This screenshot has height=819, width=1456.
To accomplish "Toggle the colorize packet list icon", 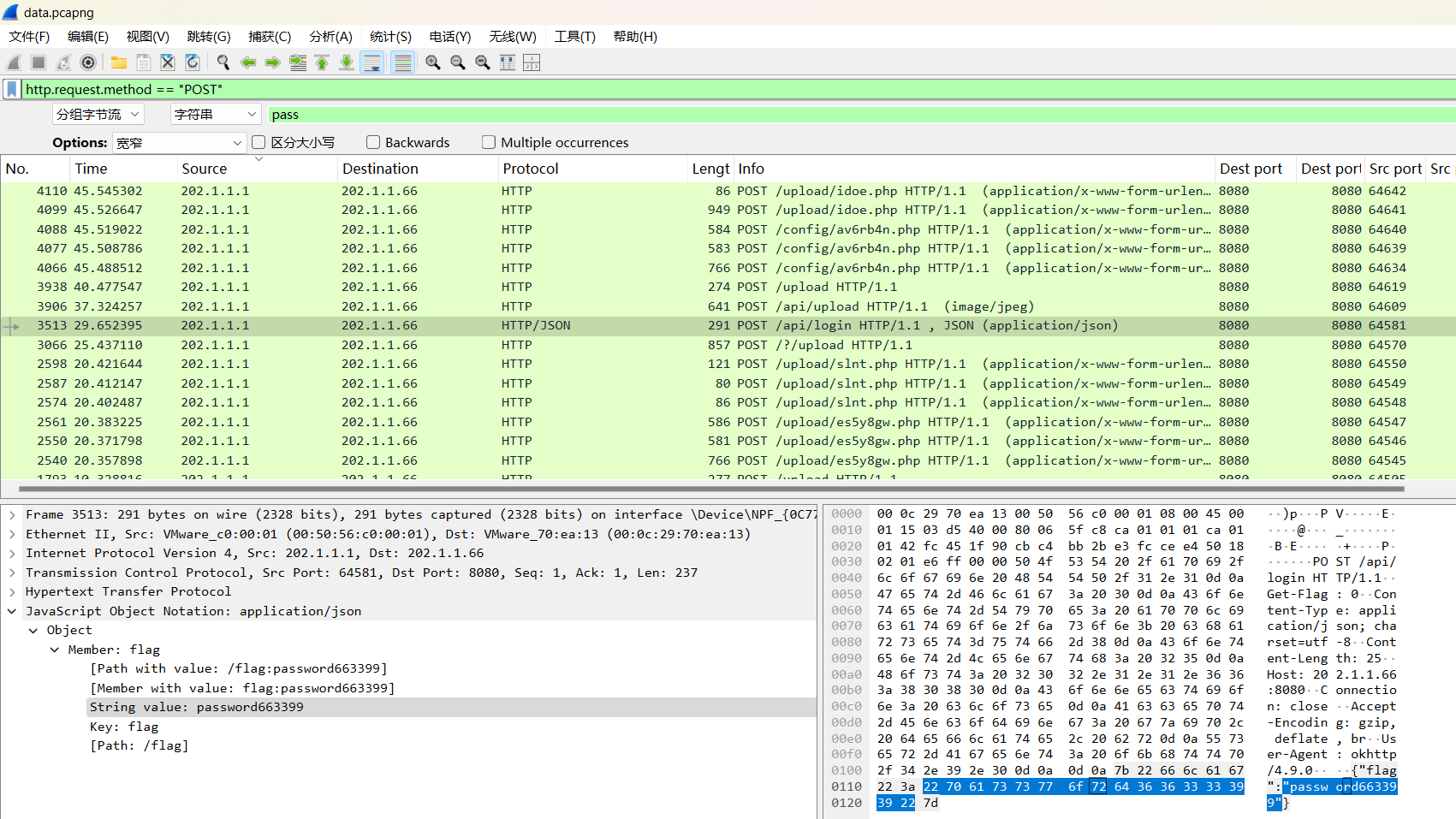I will [402, 62].
